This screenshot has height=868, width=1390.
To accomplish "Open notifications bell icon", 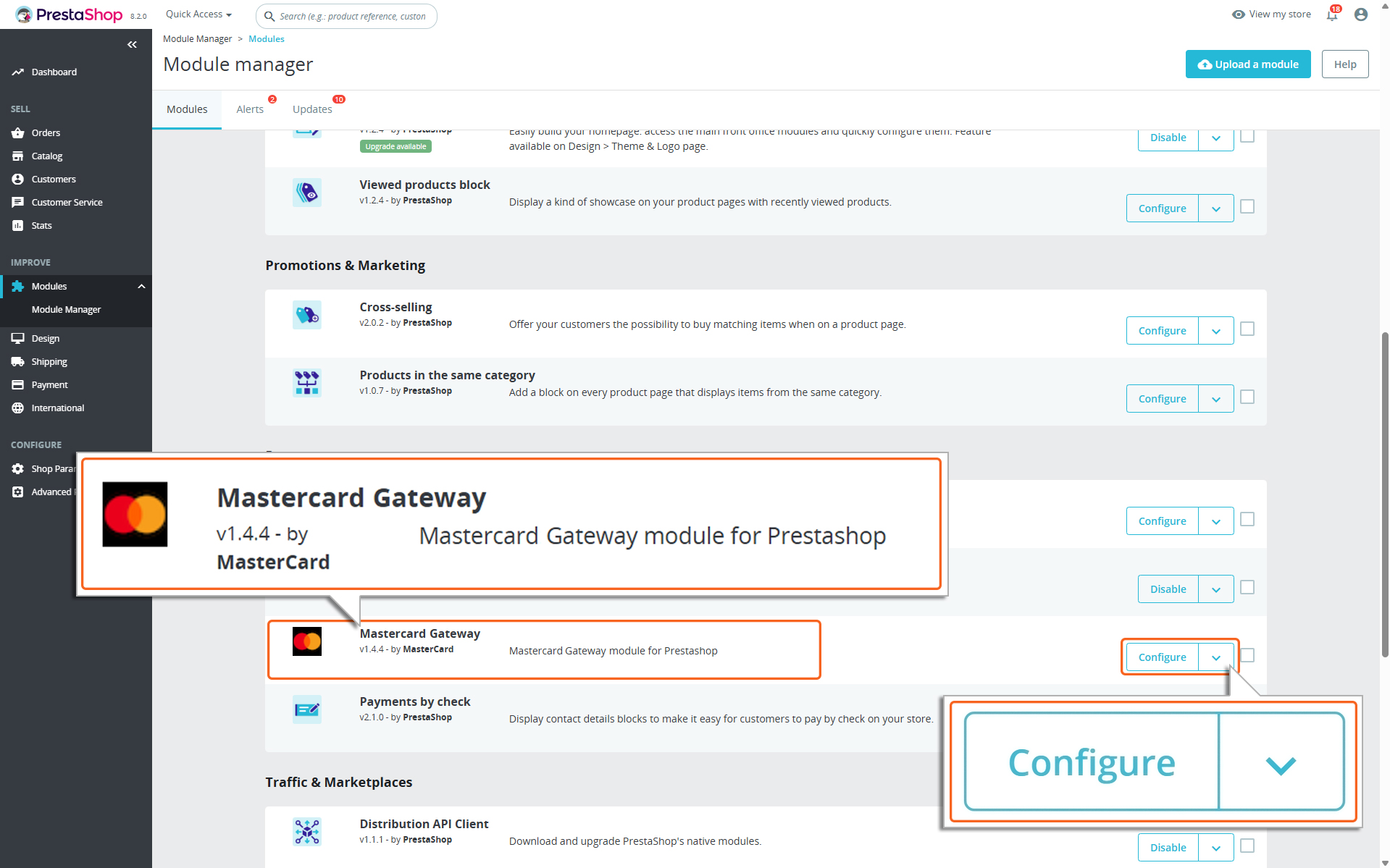I will pyautogui.click(x=1332, y=14).
